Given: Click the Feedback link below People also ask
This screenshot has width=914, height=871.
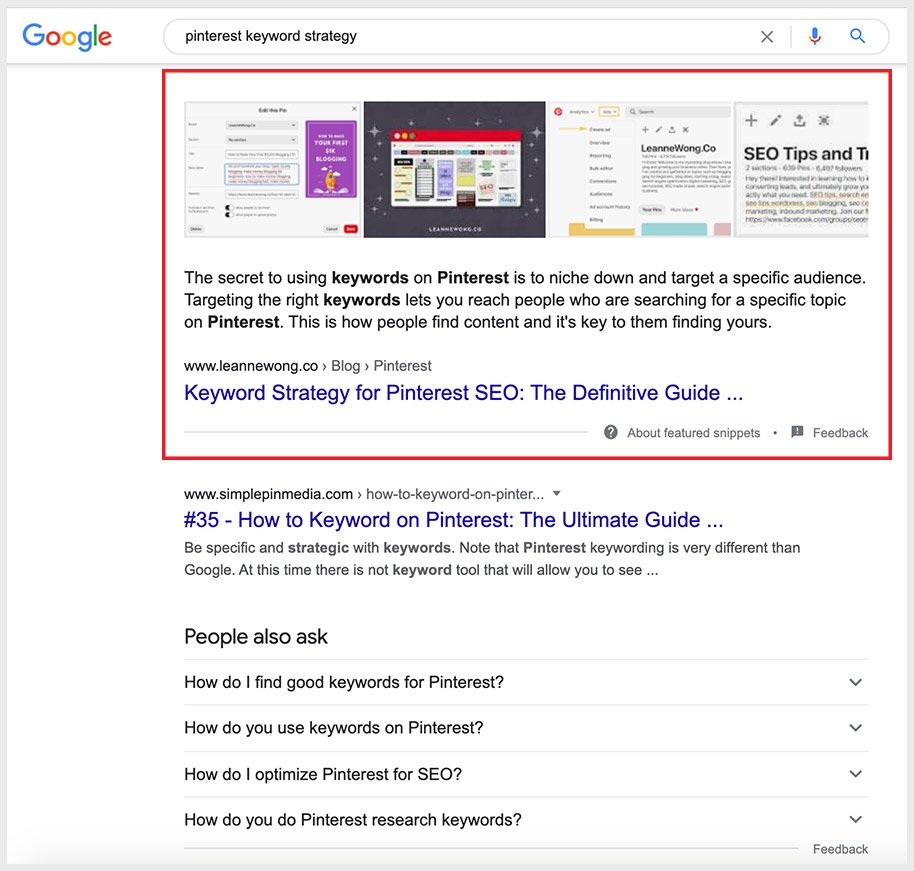Looking at the screenshot, I should 839,848.
